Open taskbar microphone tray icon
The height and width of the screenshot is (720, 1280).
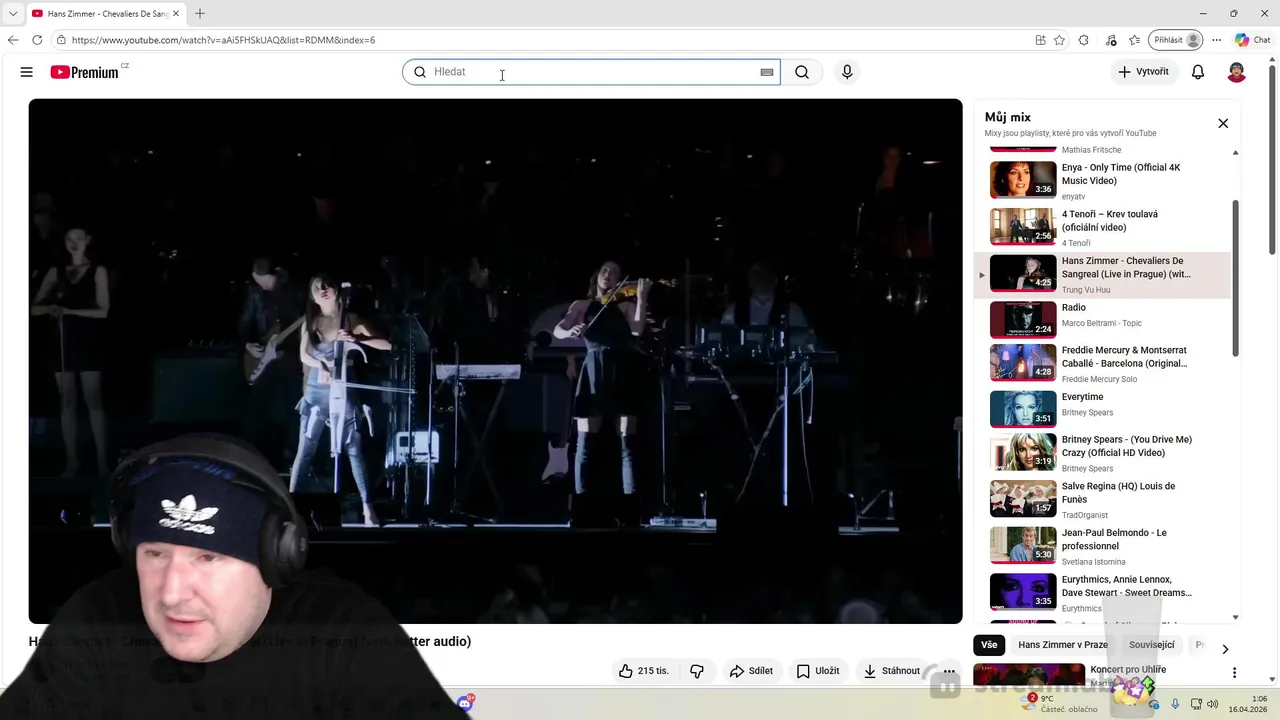[1175, 704]
